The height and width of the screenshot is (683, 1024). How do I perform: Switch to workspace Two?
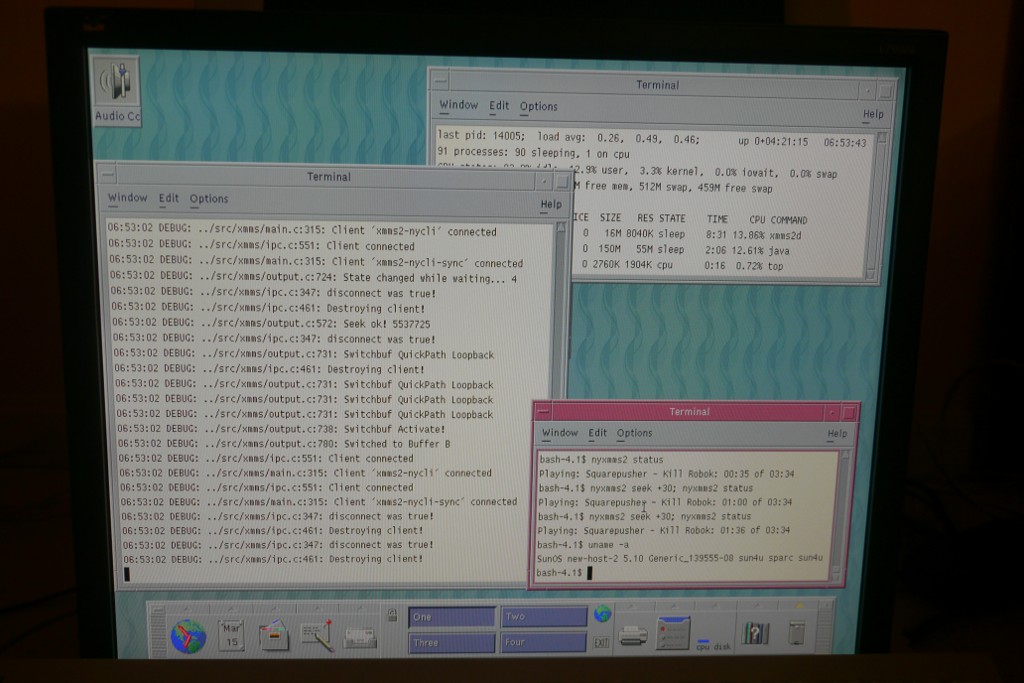pos(543,616)
